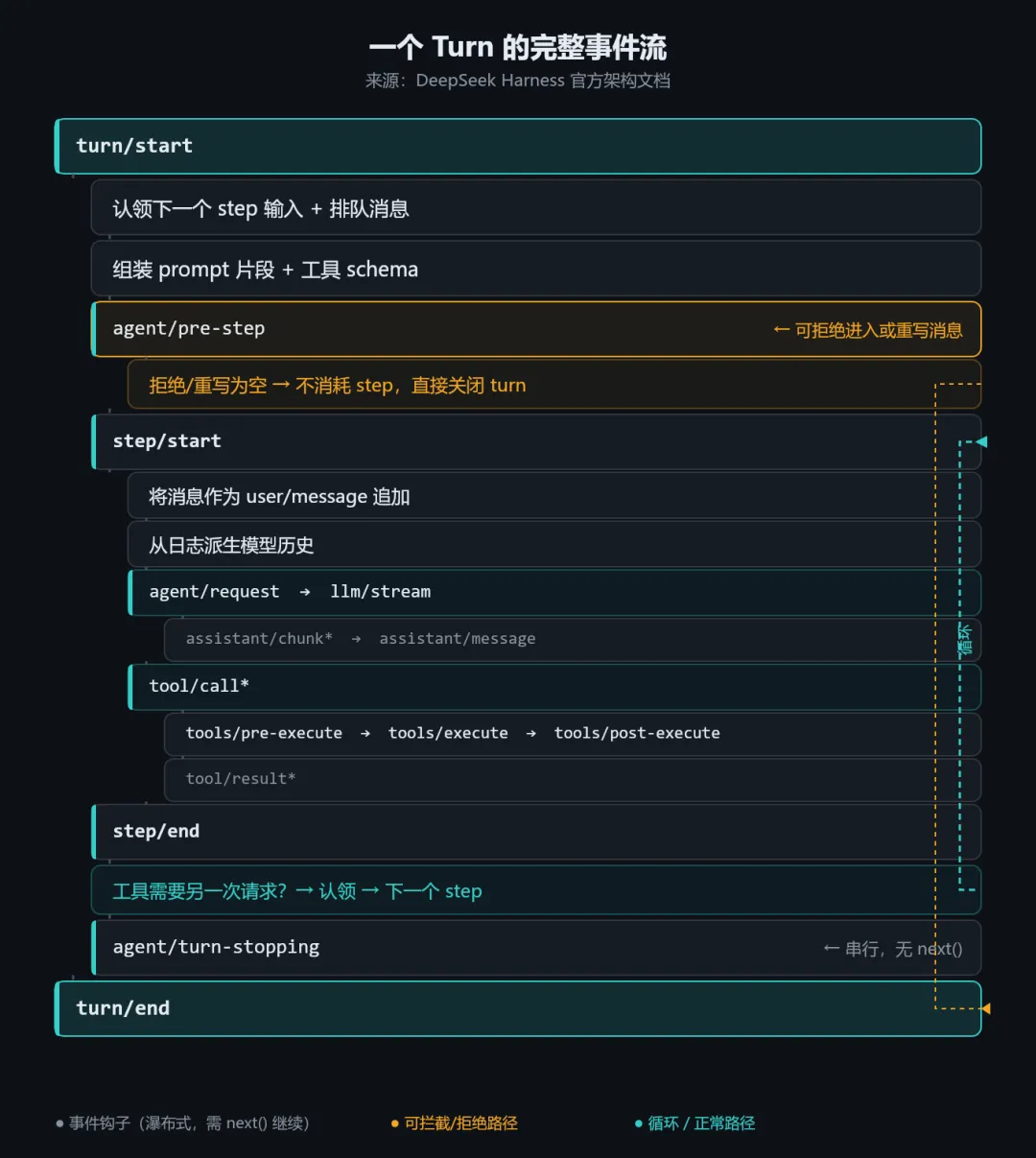Click the source line 'DeepSeek Harness 官方架构文档'

point(543,81)
